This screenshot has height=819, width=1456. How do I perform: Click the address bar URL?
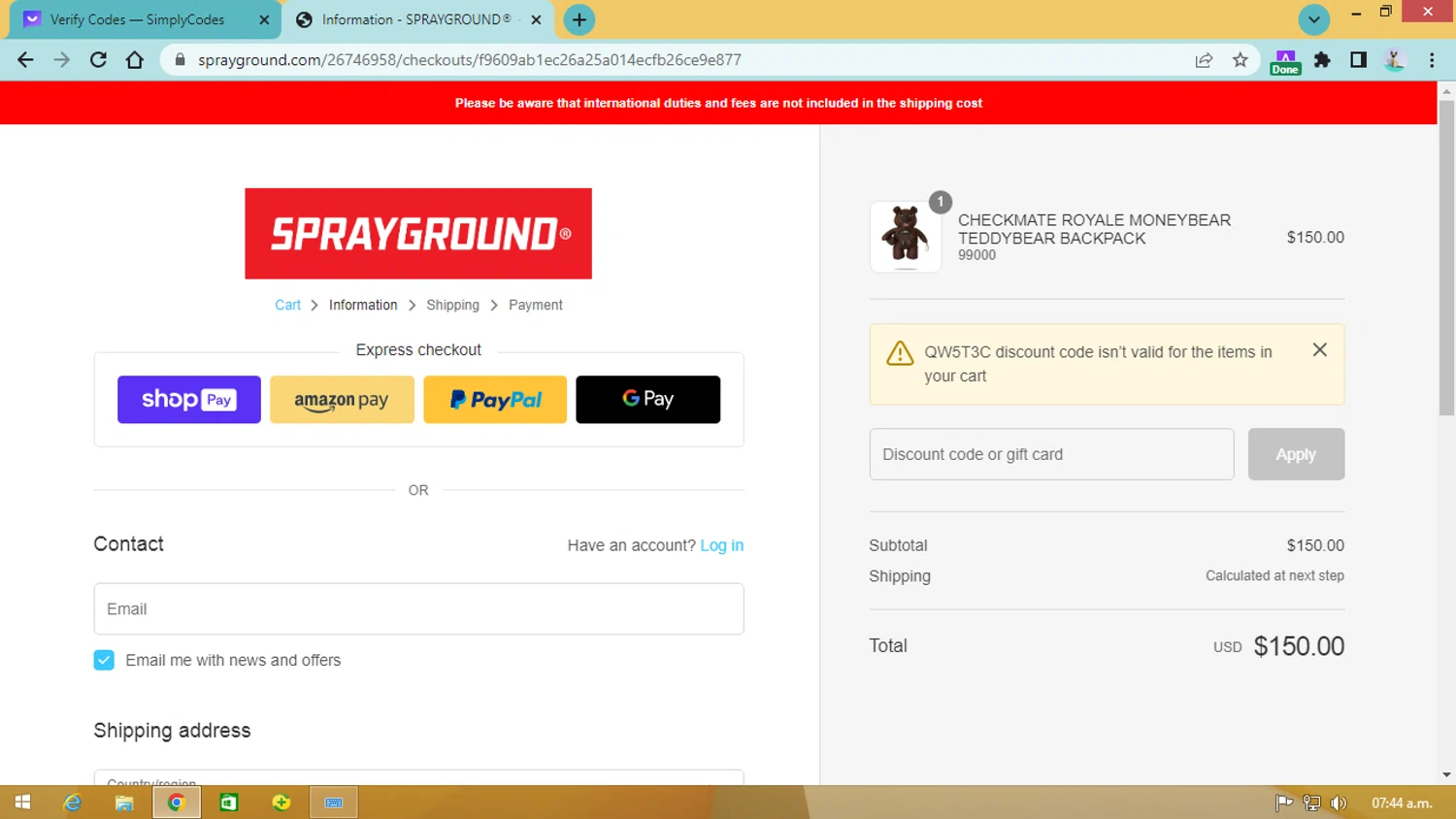pos(470,60)
